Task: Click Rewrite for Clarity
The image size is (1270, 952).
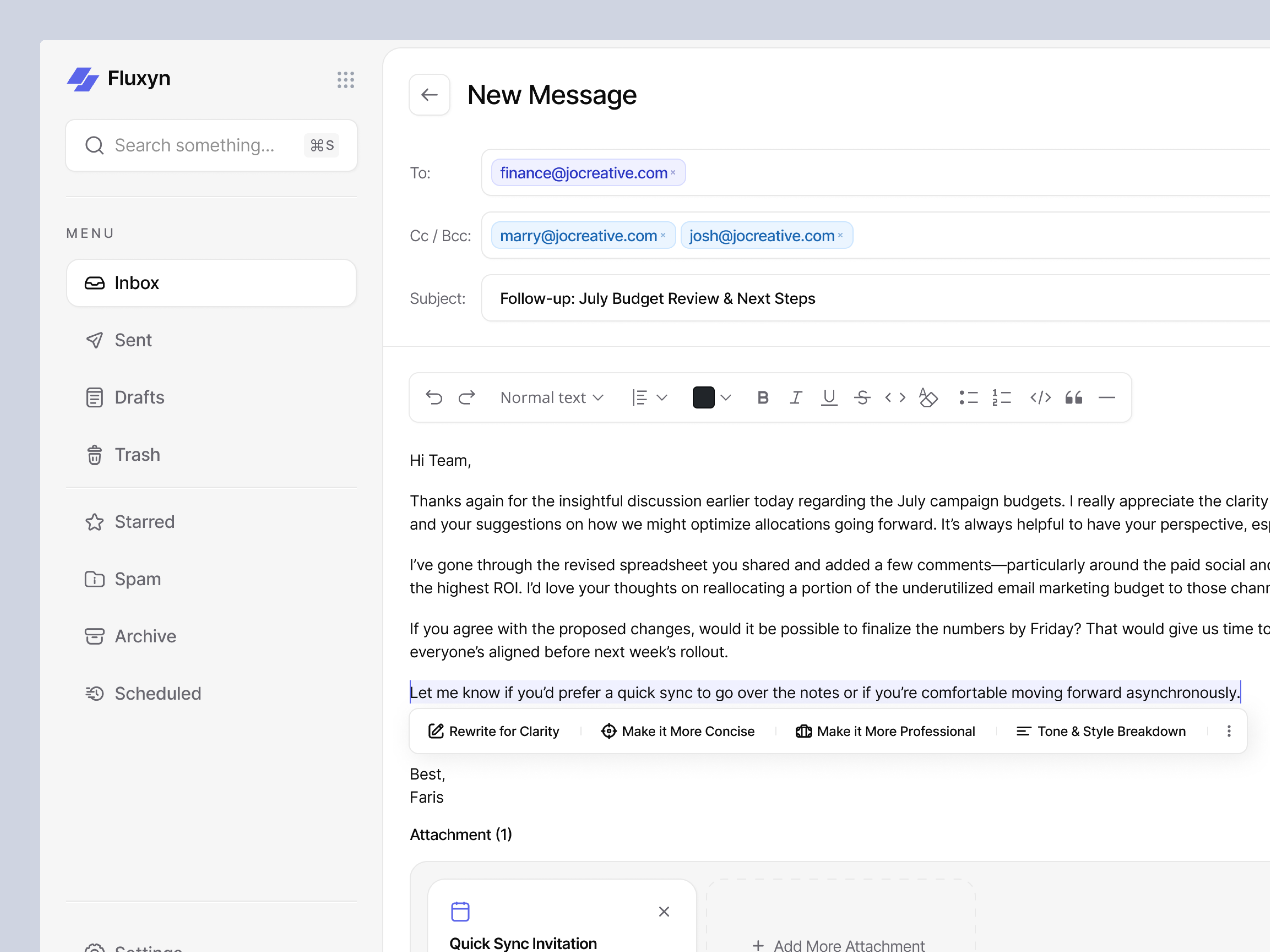Action: [494, 732]
